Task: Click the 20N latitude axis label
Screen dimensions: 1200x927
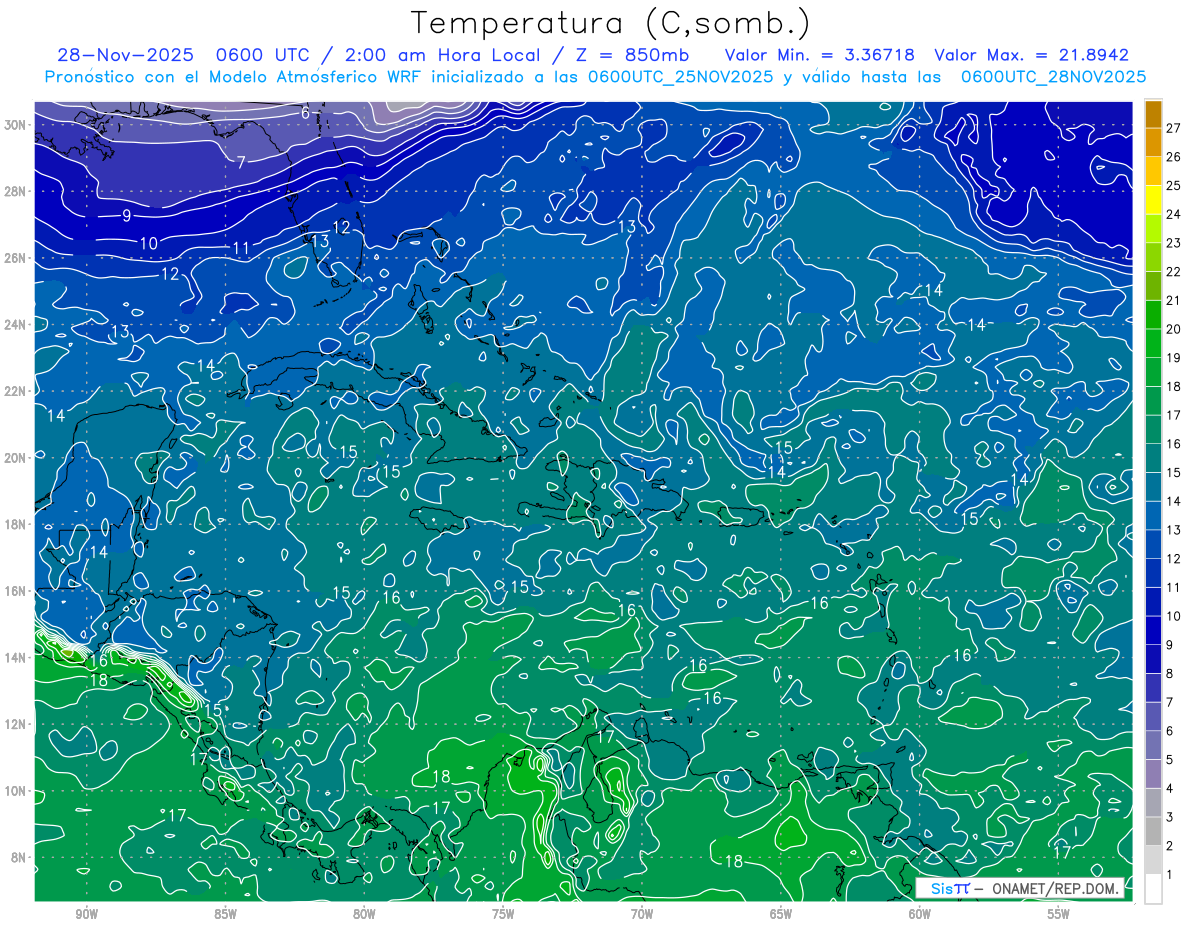Action: tap(15, 458)
